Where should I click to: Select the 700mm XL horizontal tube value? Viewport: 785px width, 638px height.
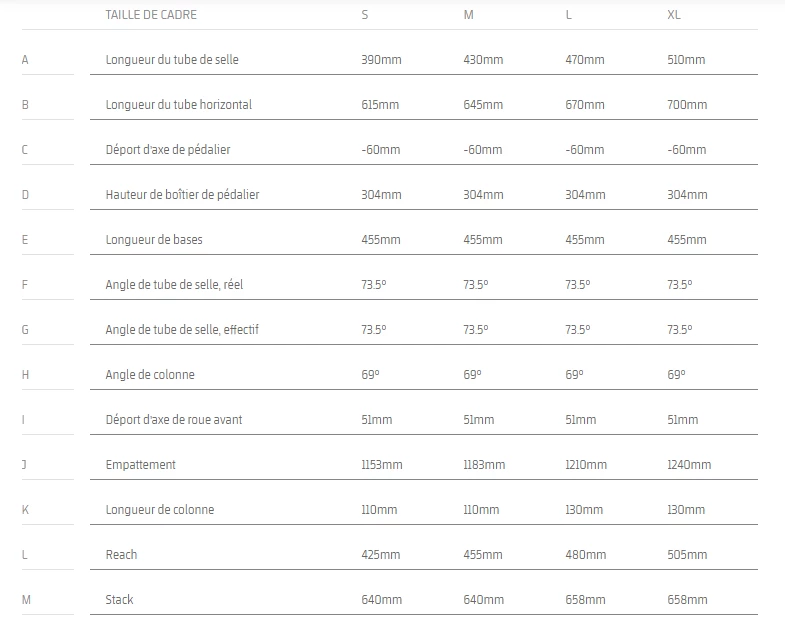click(687, 105)
